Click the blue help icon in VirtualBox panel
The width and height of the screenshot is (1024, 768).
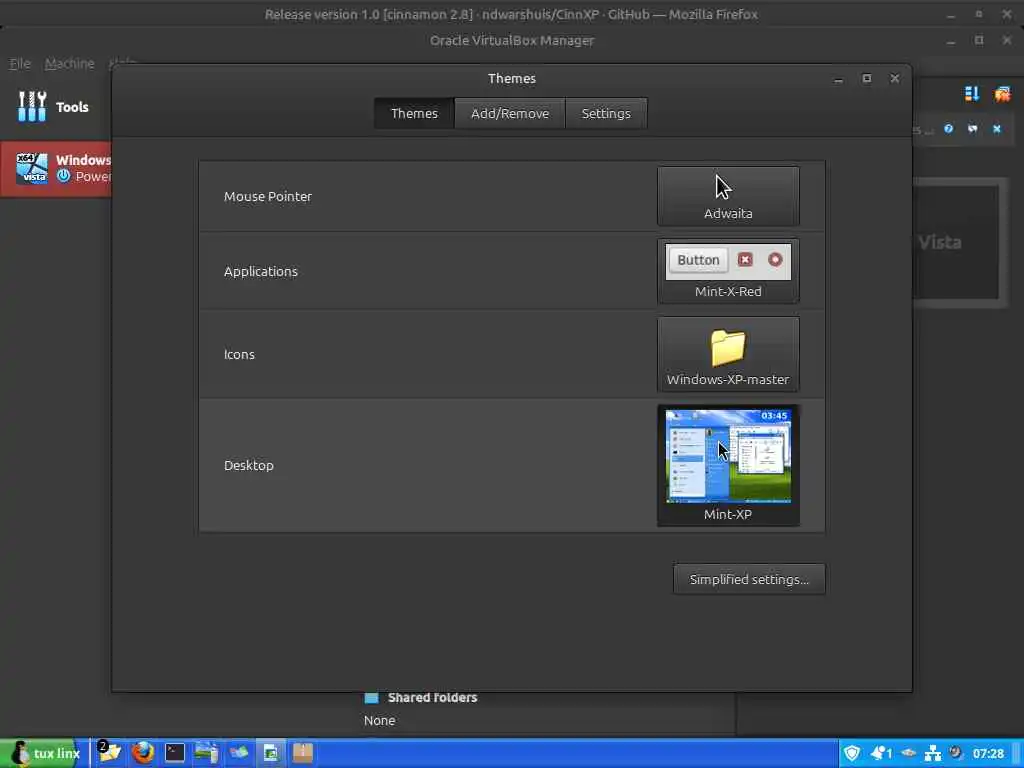(x=948, y=129)
